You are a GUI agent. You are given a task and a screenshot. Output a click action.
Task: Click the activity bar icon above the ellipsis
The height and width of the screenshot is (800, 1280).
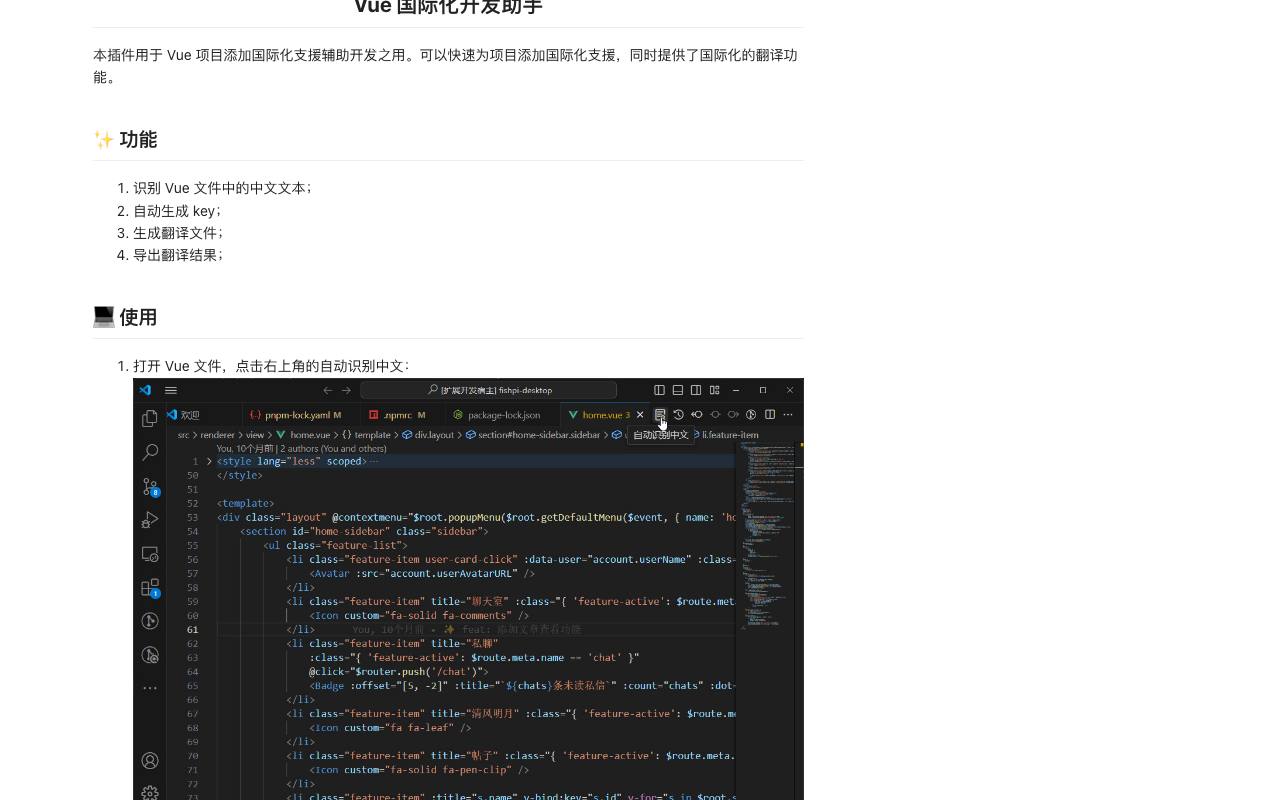[x=150, y=655]
